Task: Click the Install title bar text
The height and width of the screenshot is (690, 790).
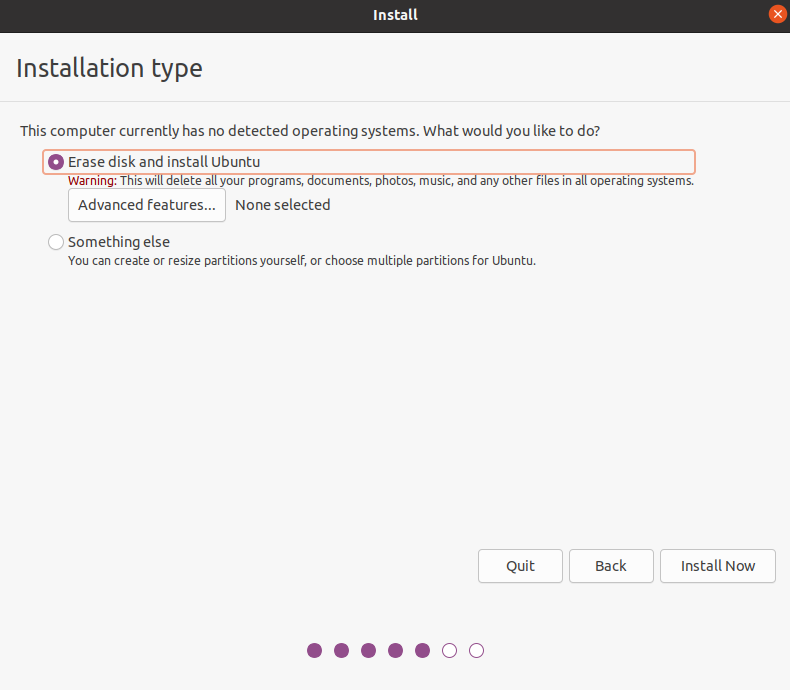Action: tap(395, 15)
